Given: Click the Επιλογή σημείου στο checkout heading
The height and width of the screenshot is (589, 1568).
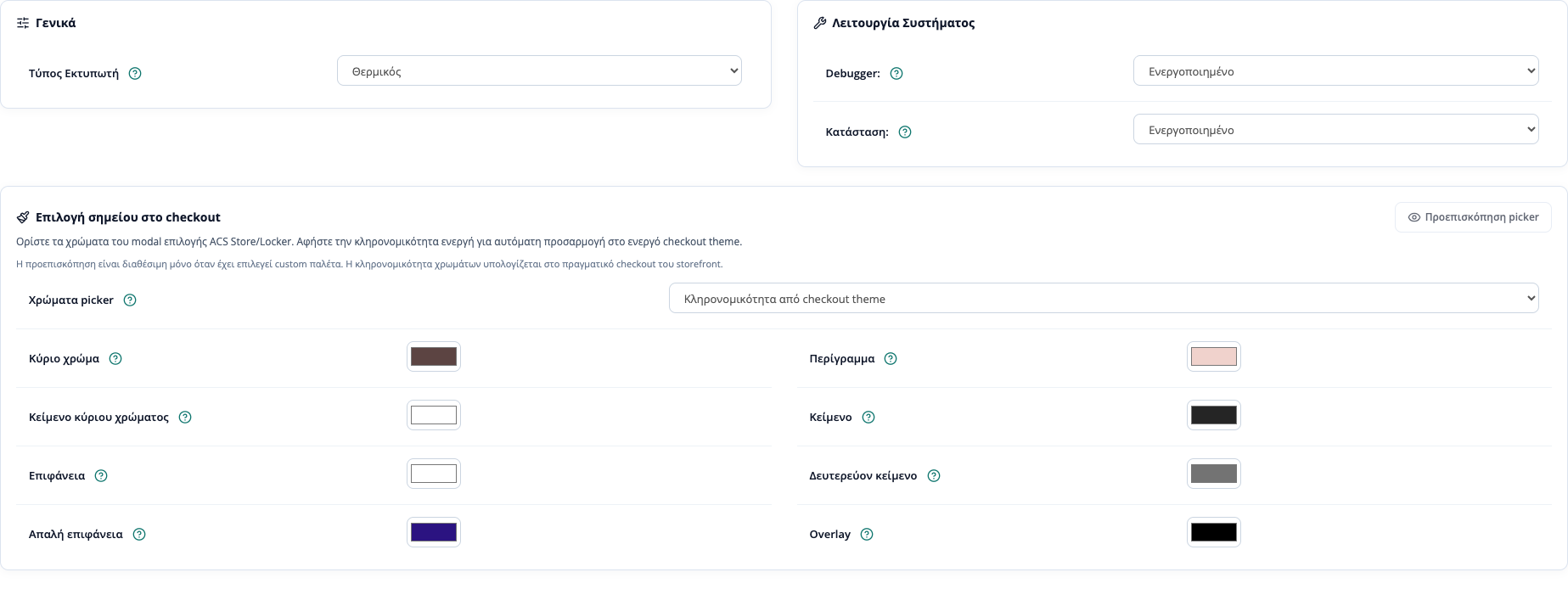Looking at the screenshot, I should pyautogui.click(x=128, y=217).
